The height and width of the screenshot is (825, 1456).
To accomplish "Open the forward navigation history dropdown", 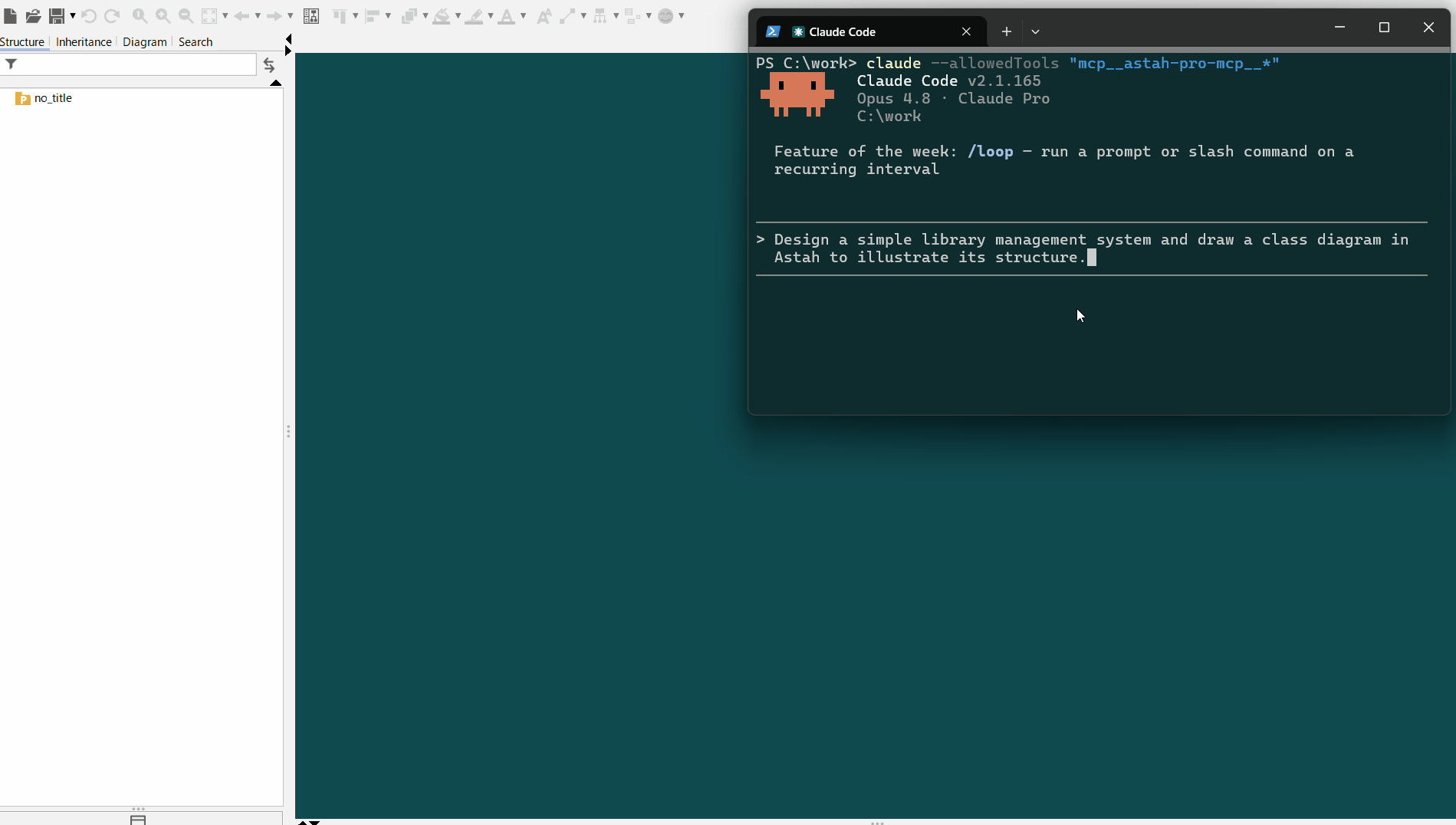I will [290, 15].
